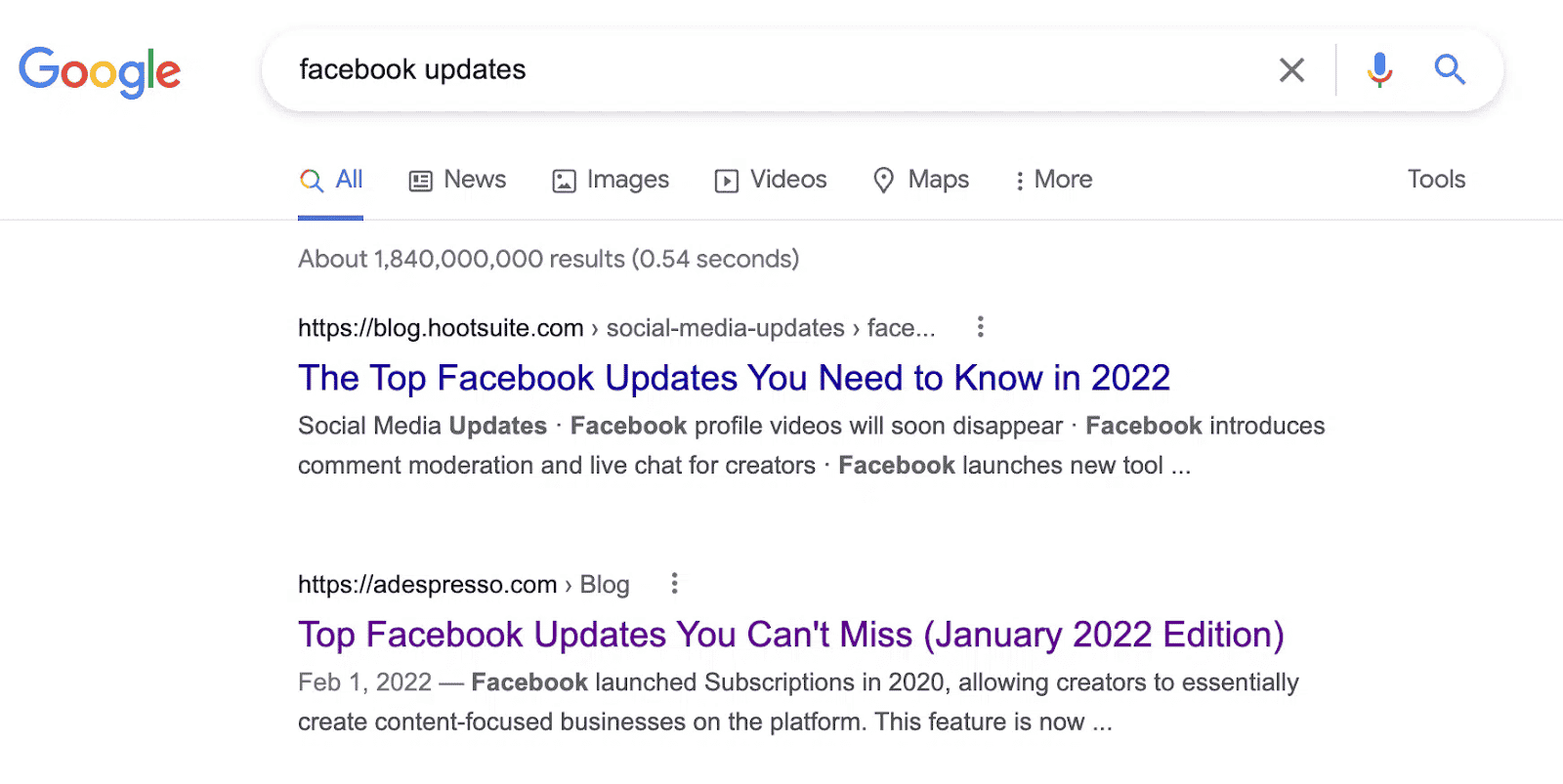Click the 'About 1,840,000,000 results' text
1563x784 pixels.
[x=549, y=259]
